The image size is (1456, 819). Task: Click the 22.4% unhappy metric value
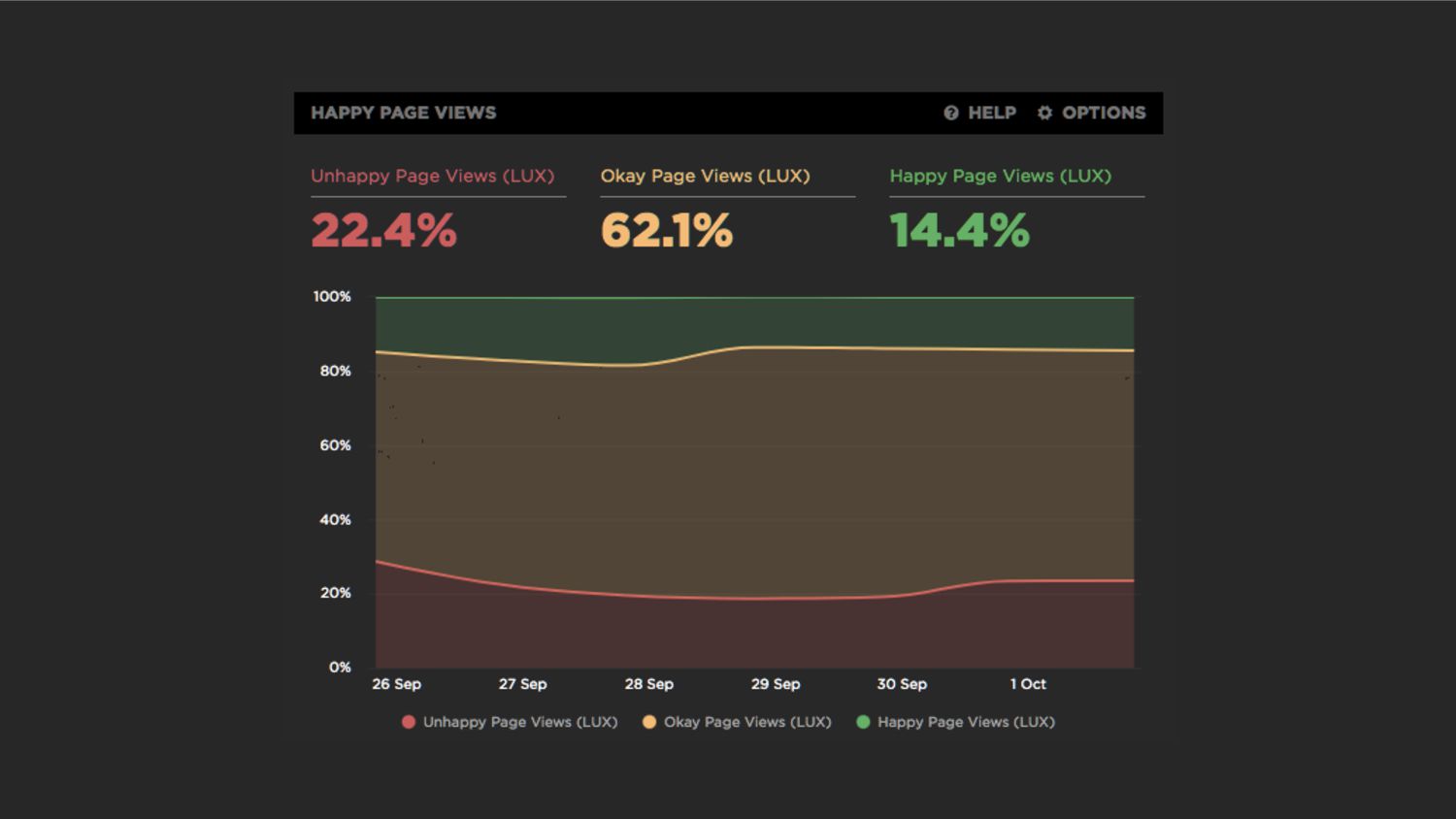383,231
